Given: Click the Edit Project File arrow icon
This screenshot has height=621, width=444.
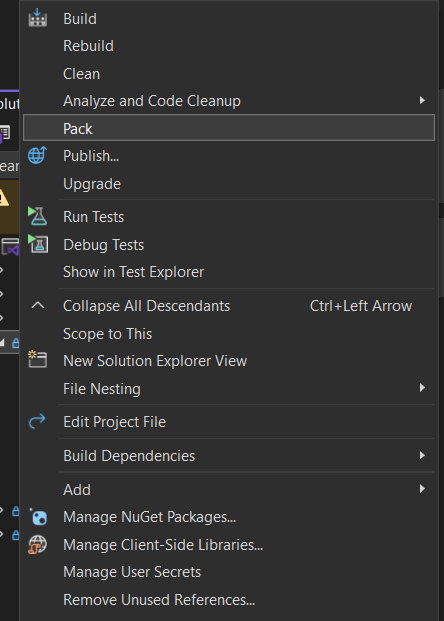Looking at the screenshot, I should click(x=38, y=421).
